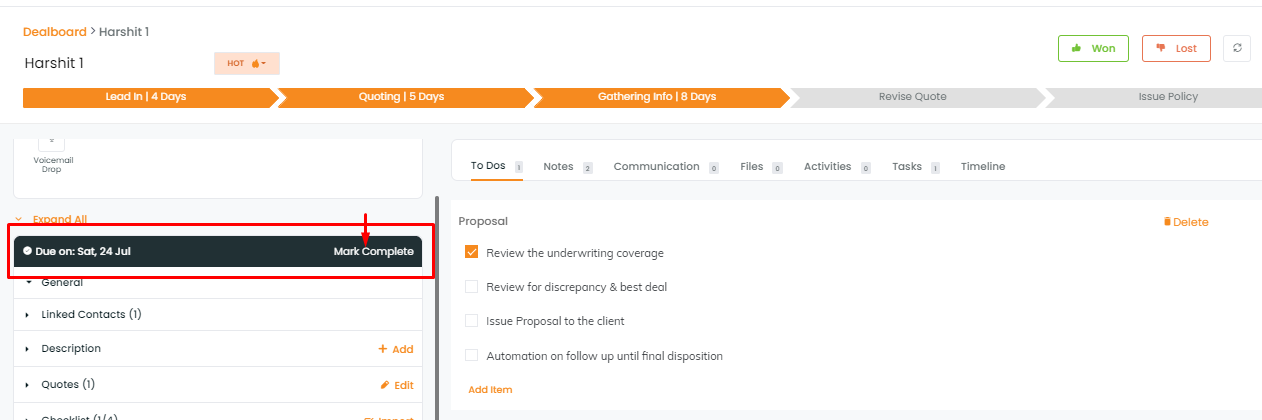Click the Voicemail Drop icon

pos(53,142)
